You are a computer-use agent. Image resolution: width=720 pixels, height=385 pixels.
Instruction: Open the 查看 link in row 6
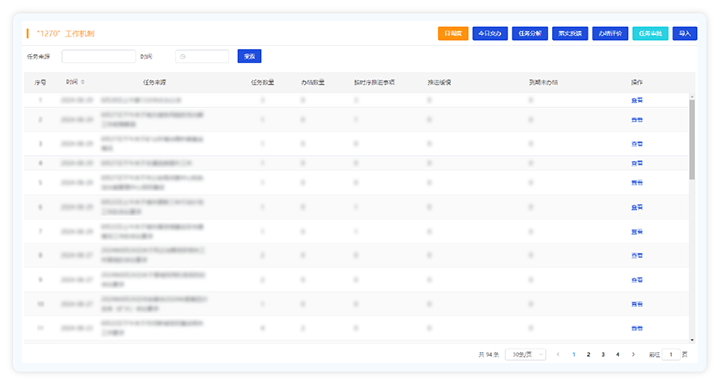[x=637, y=207]
